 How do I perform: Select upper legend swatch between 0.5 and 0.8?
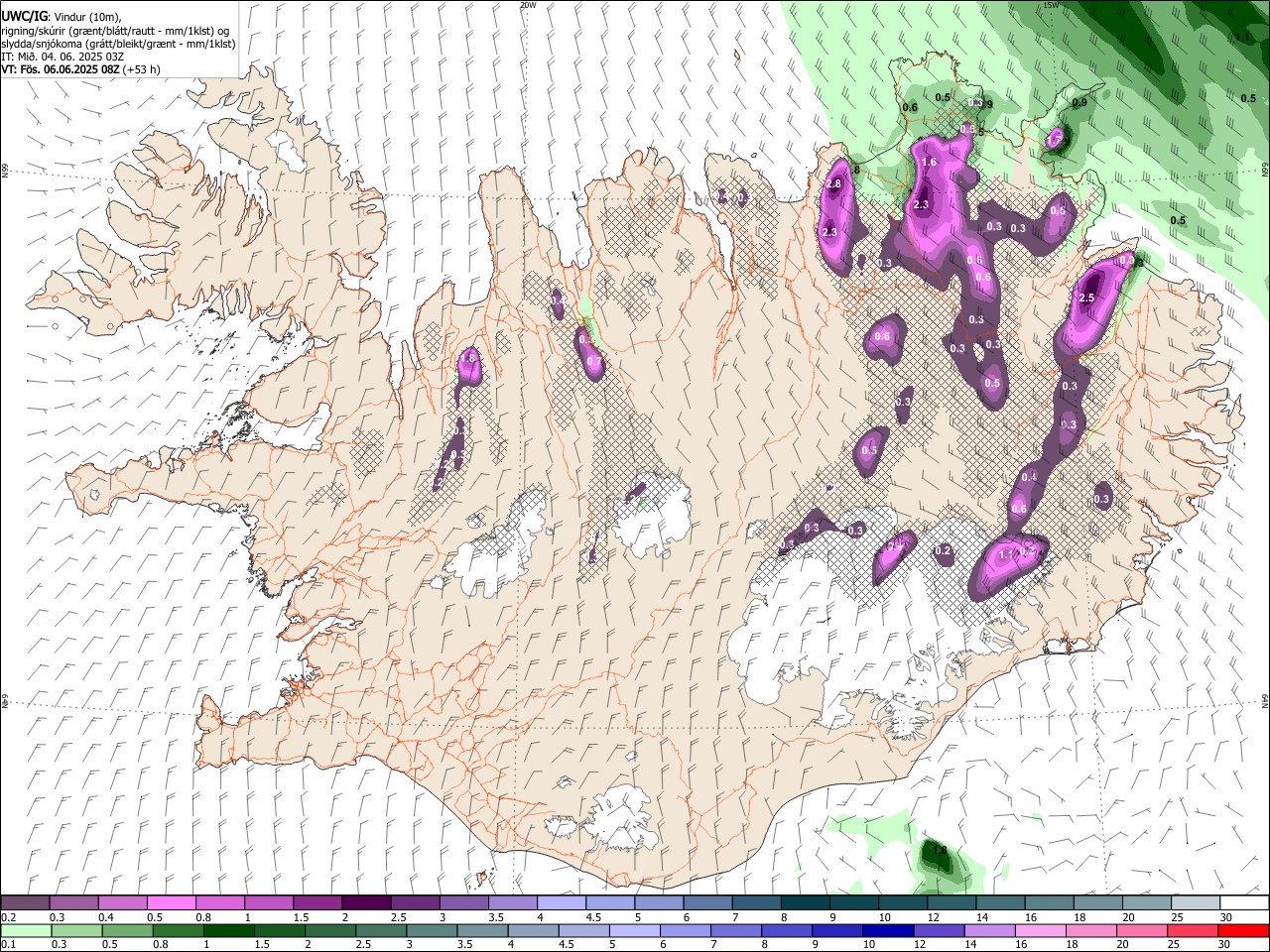tap(171, 902)
